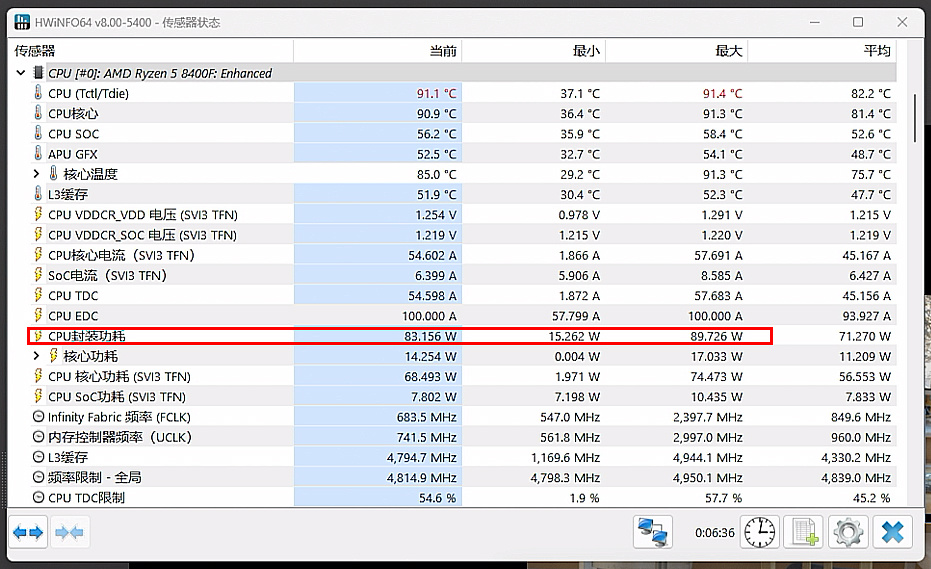
Task: Click the thermometer icon beside L3缓存 temperature
Action: (38, 194)
